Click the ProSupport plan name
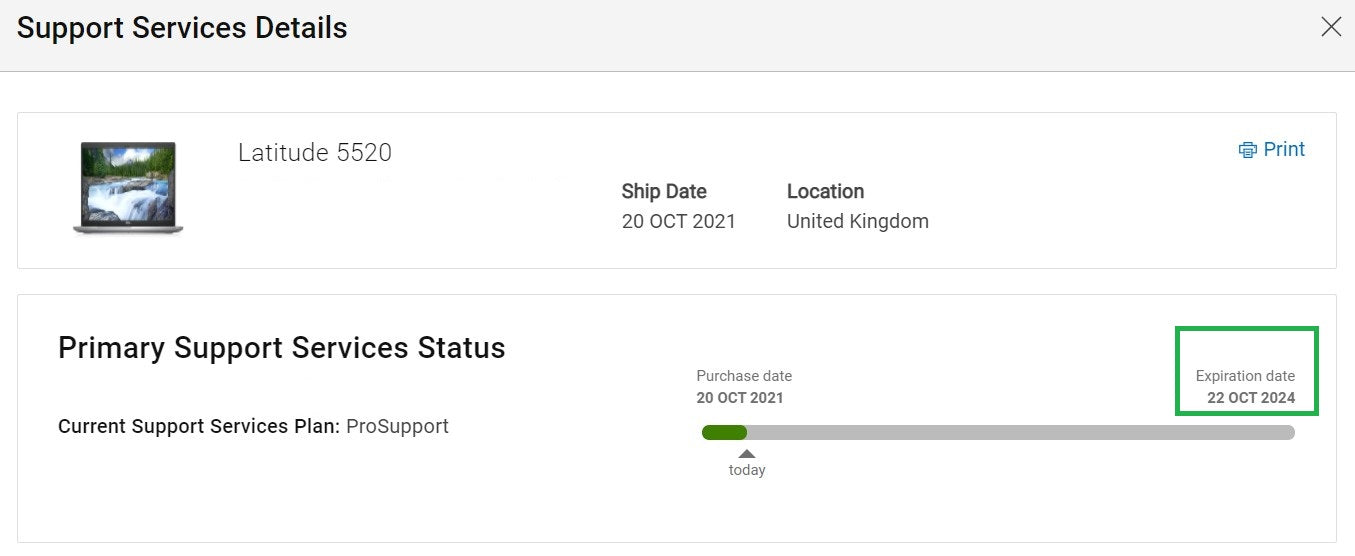1355x556 pixels. point(397,426)
